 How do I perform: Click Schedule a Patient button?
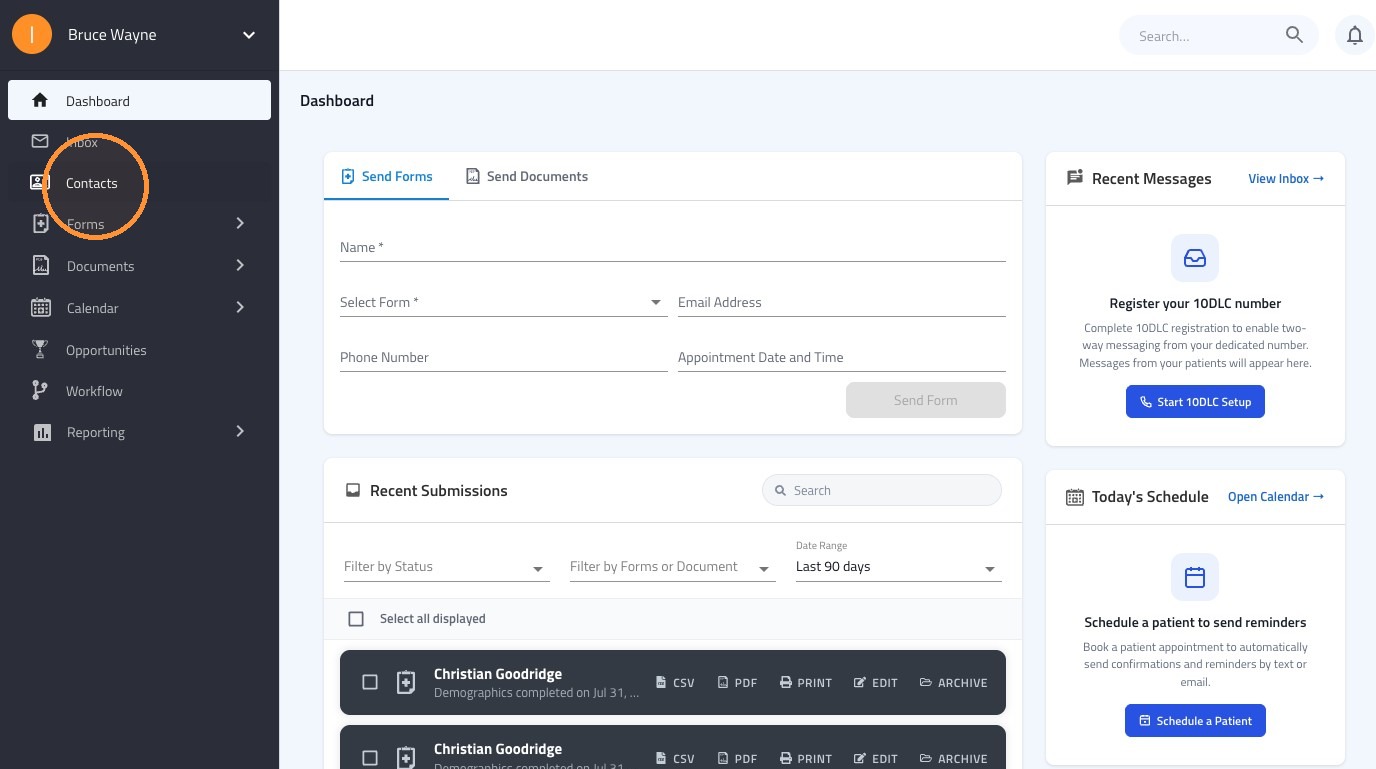[1195, 721]
